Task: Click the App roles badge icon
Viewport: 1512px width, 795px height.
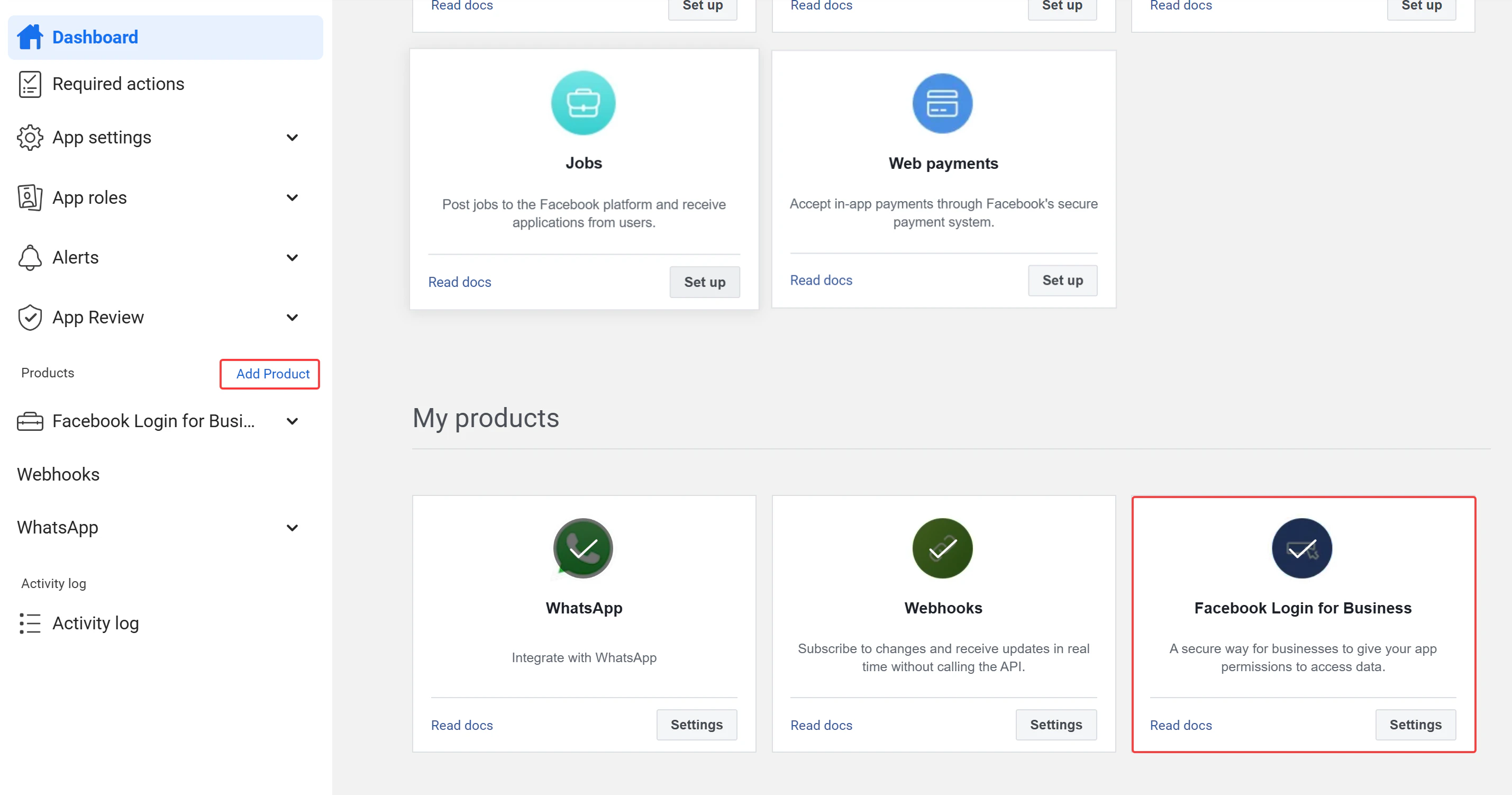Action: tap(30, 197)
